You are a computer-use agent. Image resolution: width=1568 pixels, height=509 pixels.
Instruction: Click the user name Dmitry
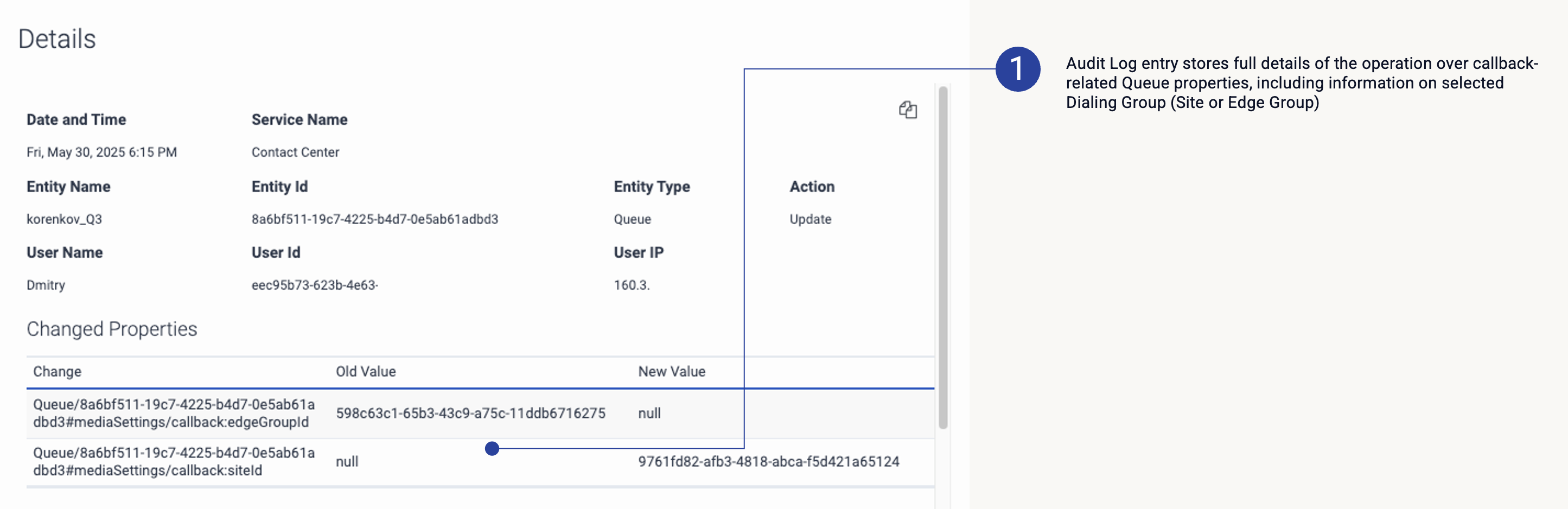[46, 285]
